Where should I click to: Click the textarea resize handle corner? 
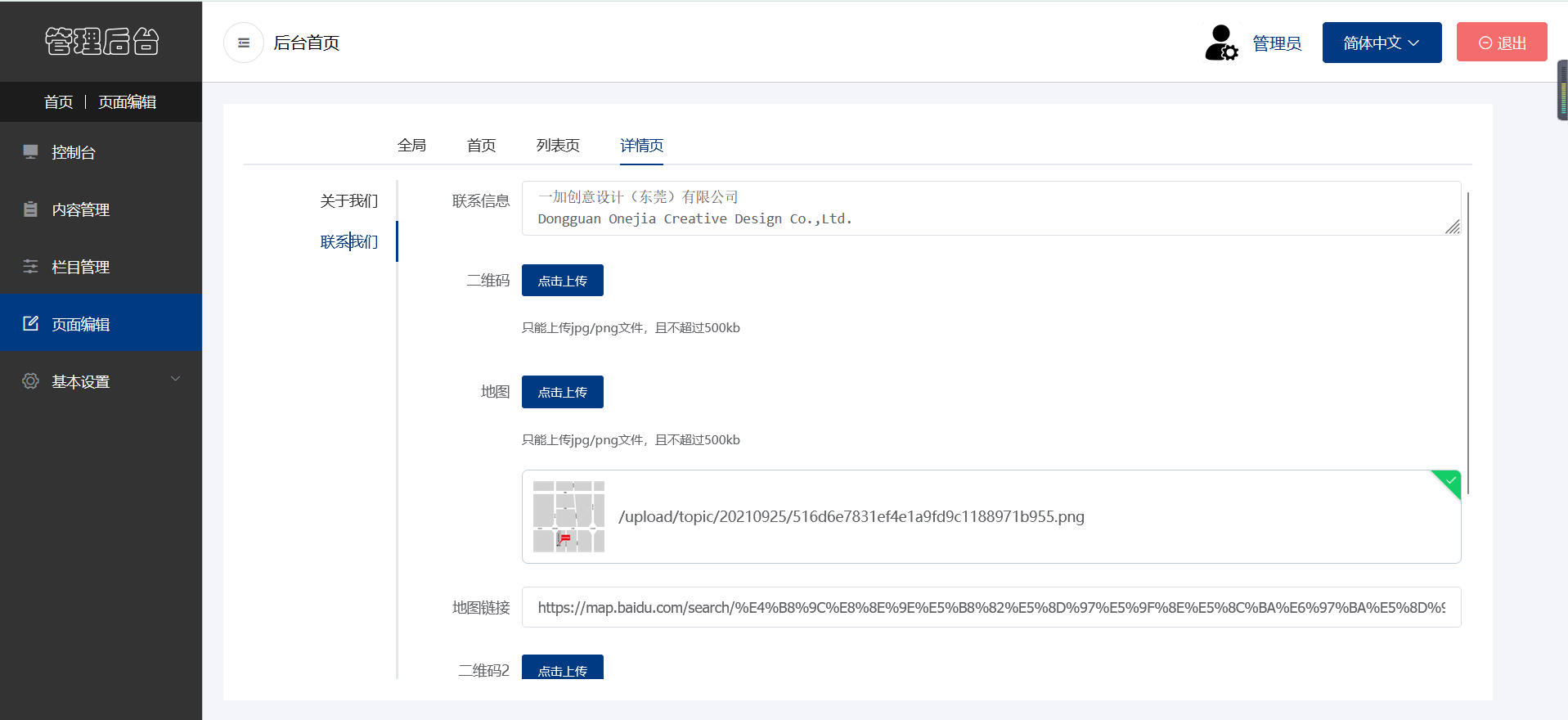click(x=1452, y=227)
